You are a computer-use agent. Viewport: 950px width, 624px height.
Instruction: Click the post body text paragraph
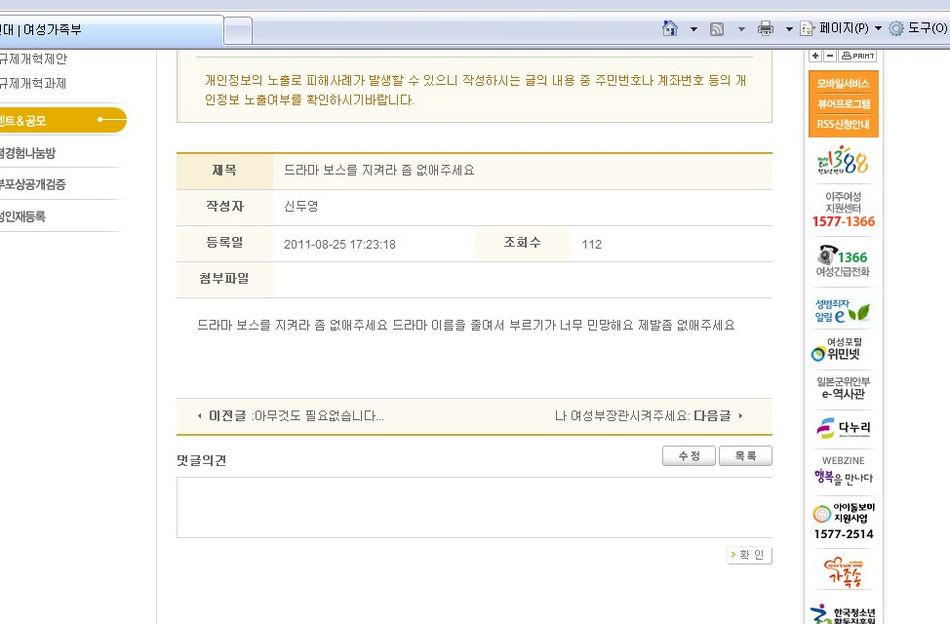466,325
